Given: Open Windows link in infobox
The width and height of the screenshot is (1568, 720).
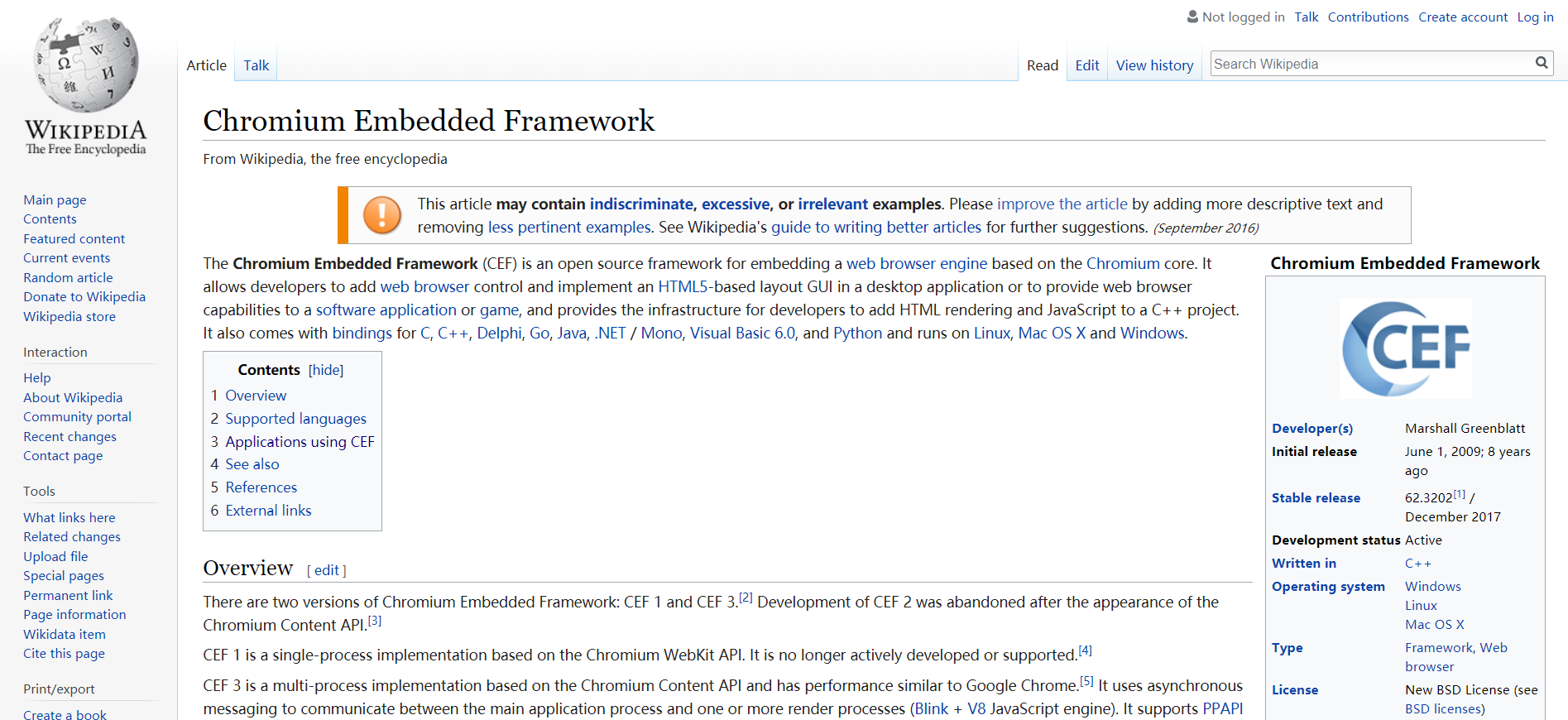Looking at the screenshot, I should [1432, 586].
